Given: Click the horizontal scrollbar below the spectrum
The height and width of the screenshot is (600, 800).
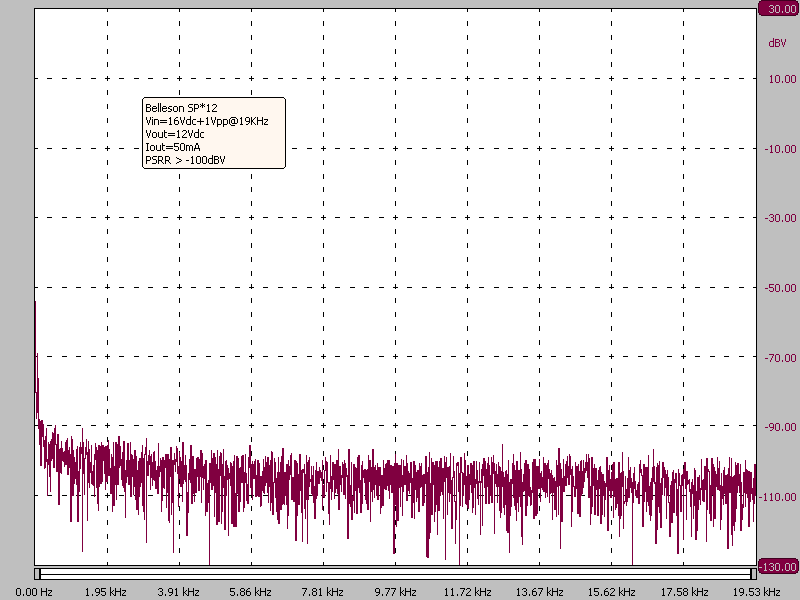Looking at the screenshot, I should [x=395, y=573].
